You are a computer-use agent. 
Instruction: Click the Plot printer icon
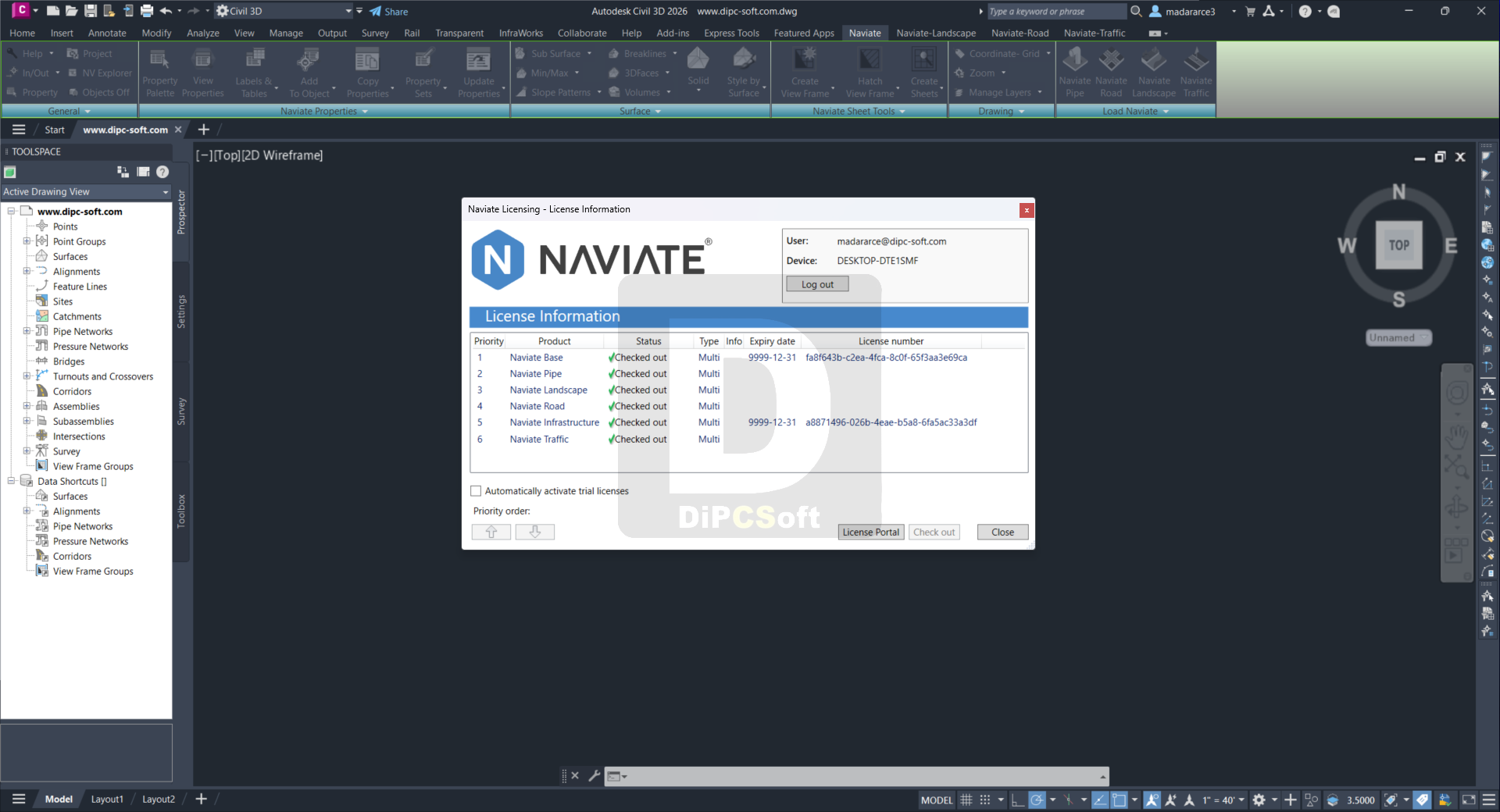147,11
